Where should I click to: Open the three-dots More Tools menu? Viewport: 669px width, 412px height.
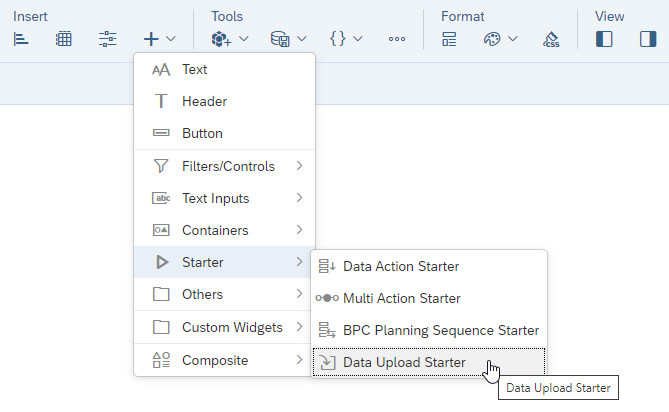click(x=397, y=39)
